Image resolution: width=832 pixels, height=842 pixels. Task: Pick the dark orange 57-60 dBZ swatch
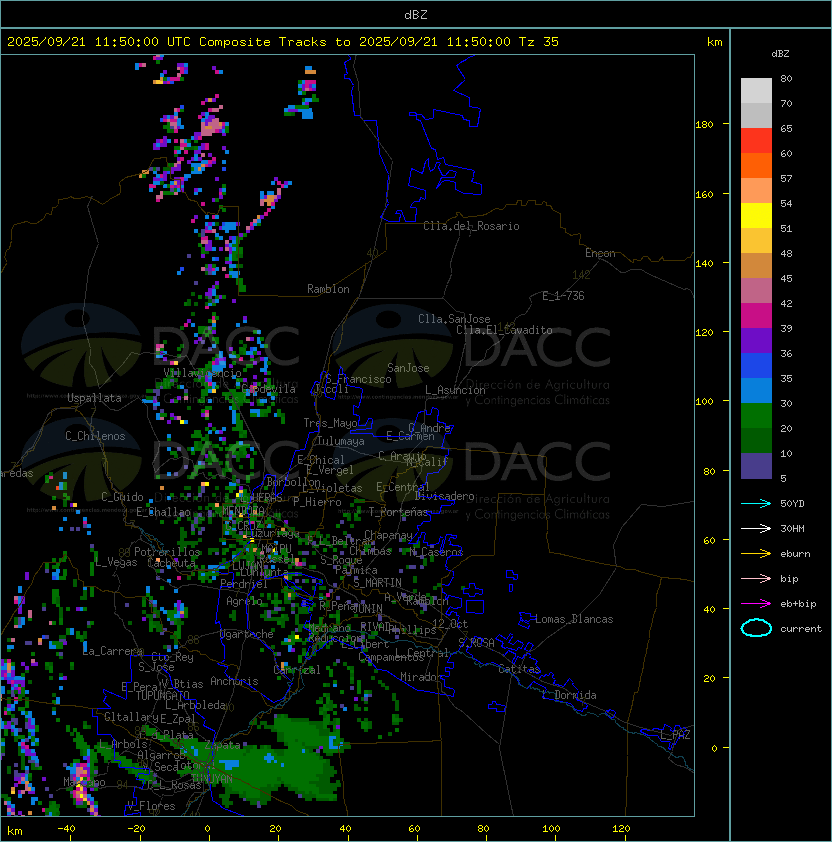pyautogui.click(x=756, y=165)
